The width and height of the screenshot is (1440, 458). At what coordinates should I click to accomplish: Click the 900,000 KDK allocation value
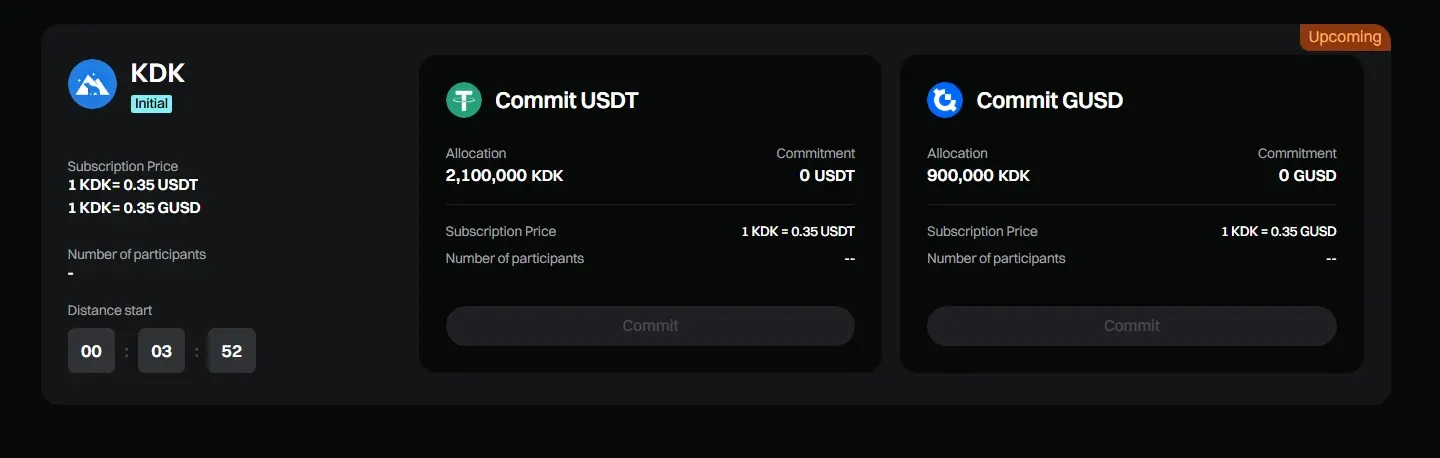coord(978,176)
